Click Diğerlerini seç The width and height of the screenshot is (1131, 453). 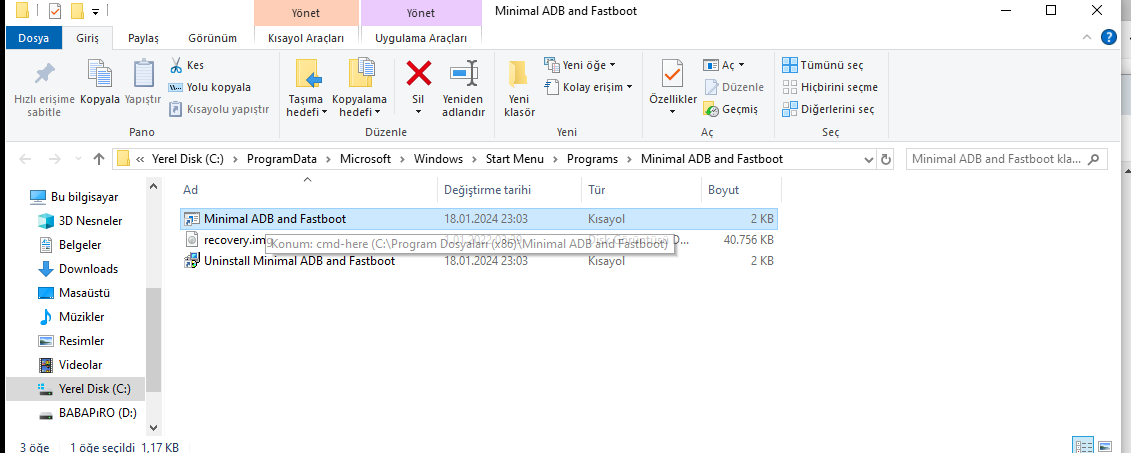828,110
